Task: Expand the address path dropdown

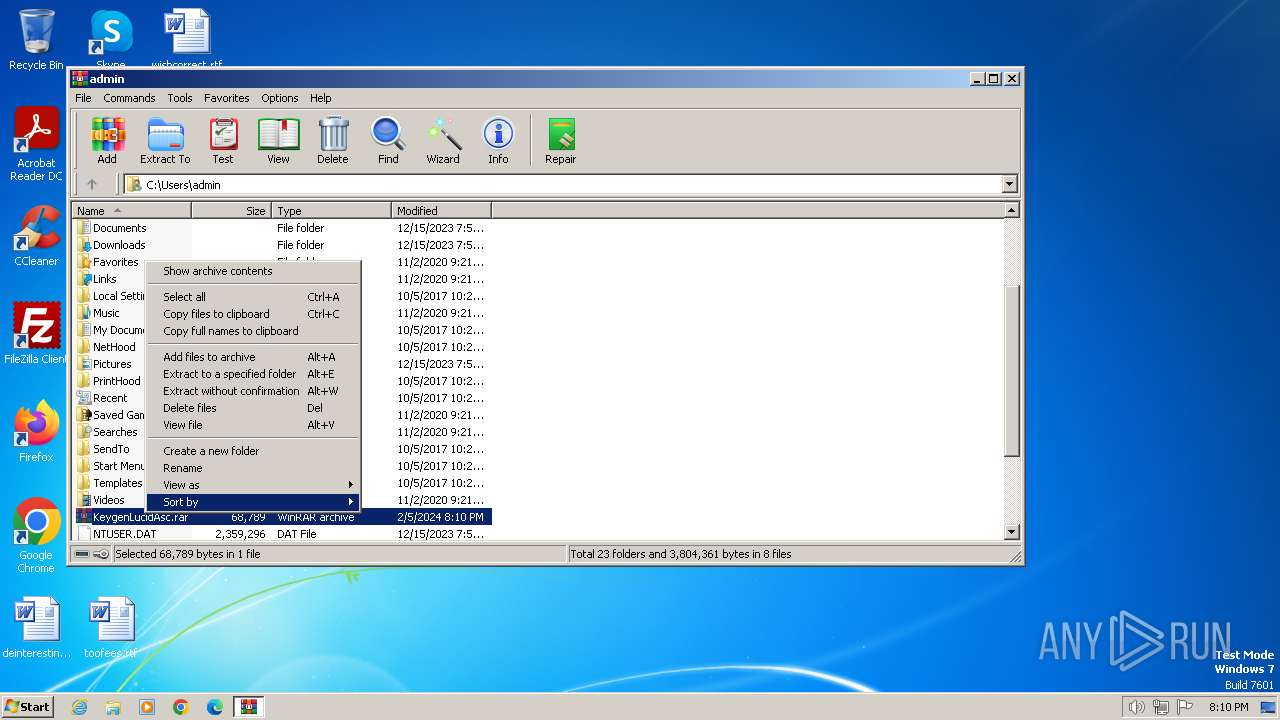Action: coord(1009,184)
